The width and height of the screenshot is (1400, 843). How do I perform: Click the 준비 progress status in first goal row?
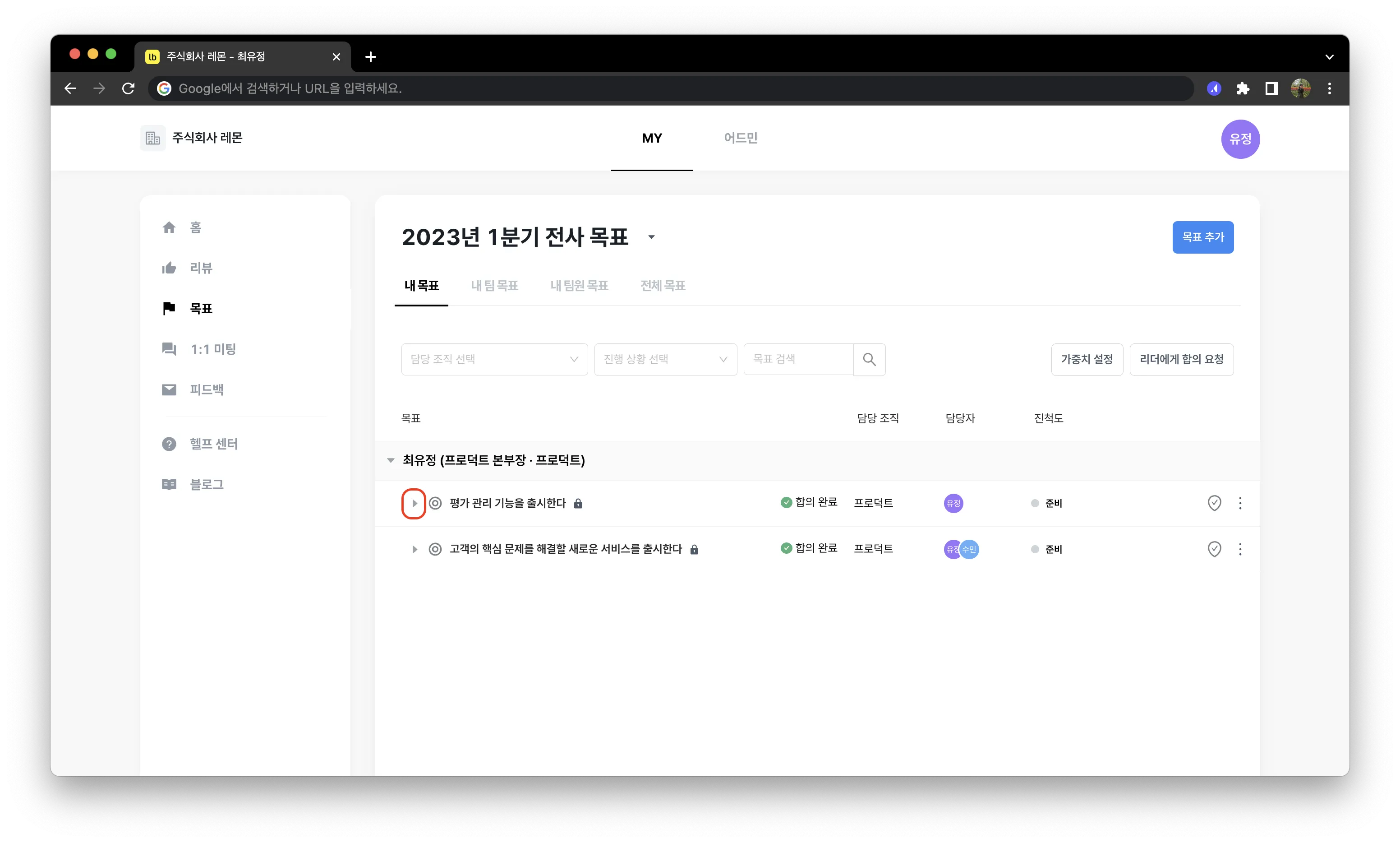(1046, 503)
